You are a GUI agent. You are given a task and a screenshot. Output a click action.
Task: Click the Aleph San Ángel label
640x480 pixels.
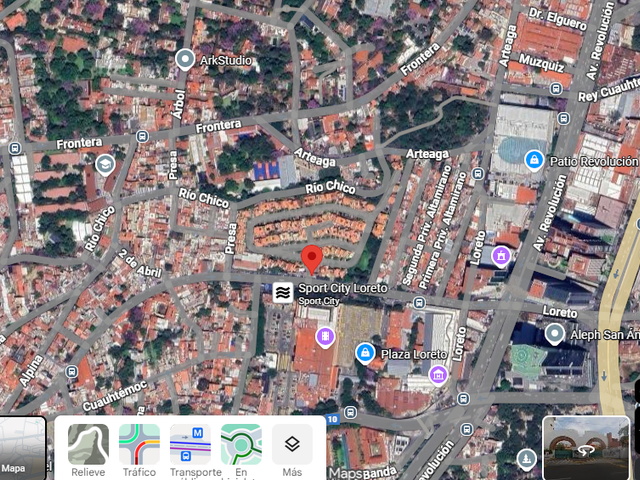(605, 335)
